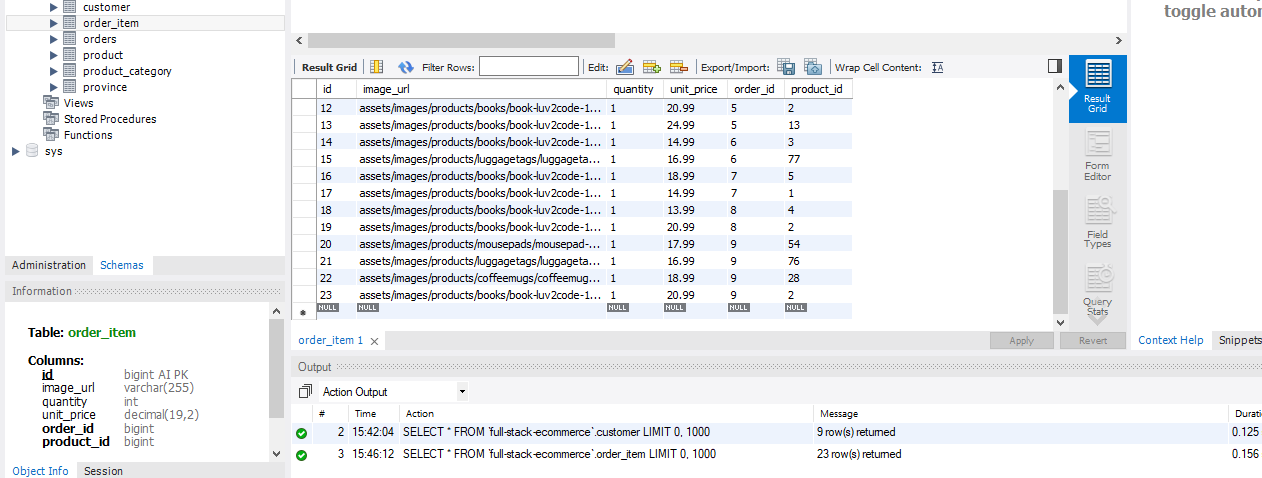This screenshot has width=1262, height=478.
Task: Click the edit current row icon
Action: (x=625, y=67)
